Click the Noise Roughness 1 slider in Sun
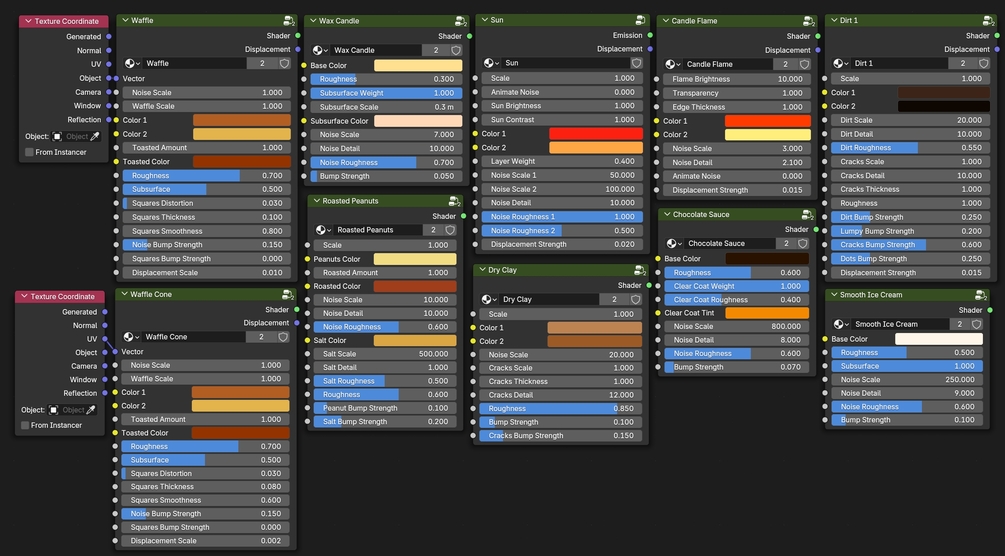Screen dimensions: 1005x556 coord(562,217)
